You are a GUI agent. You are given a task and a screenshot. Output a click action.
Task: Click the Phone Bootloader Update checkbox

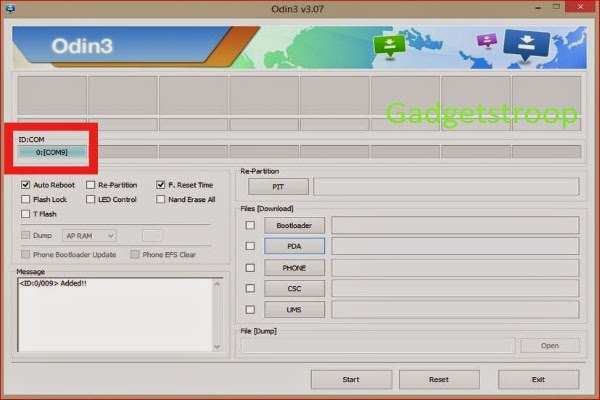(x=25, y=255)
